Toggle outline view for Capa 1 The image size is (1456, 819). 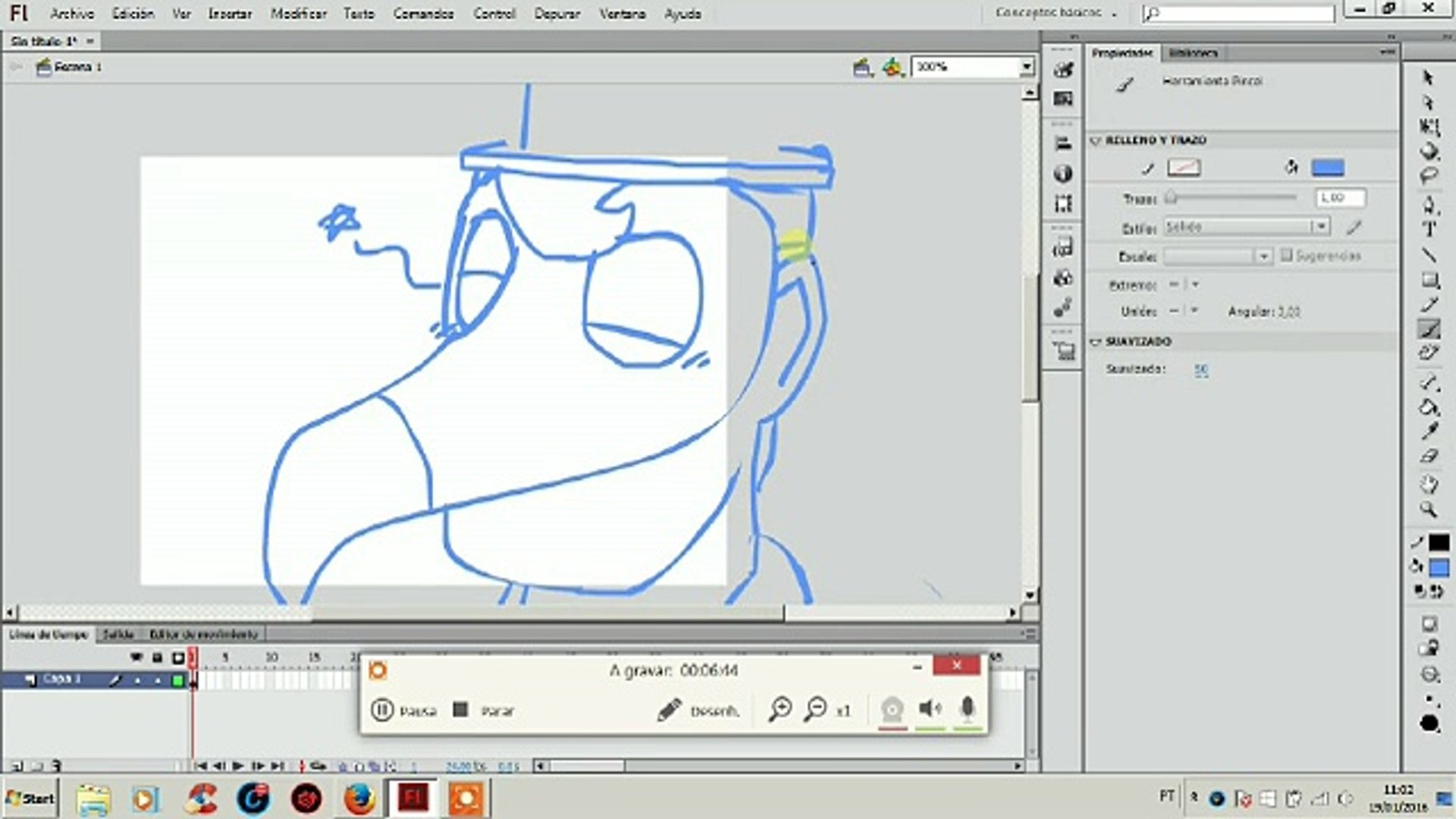click(177, 680)
